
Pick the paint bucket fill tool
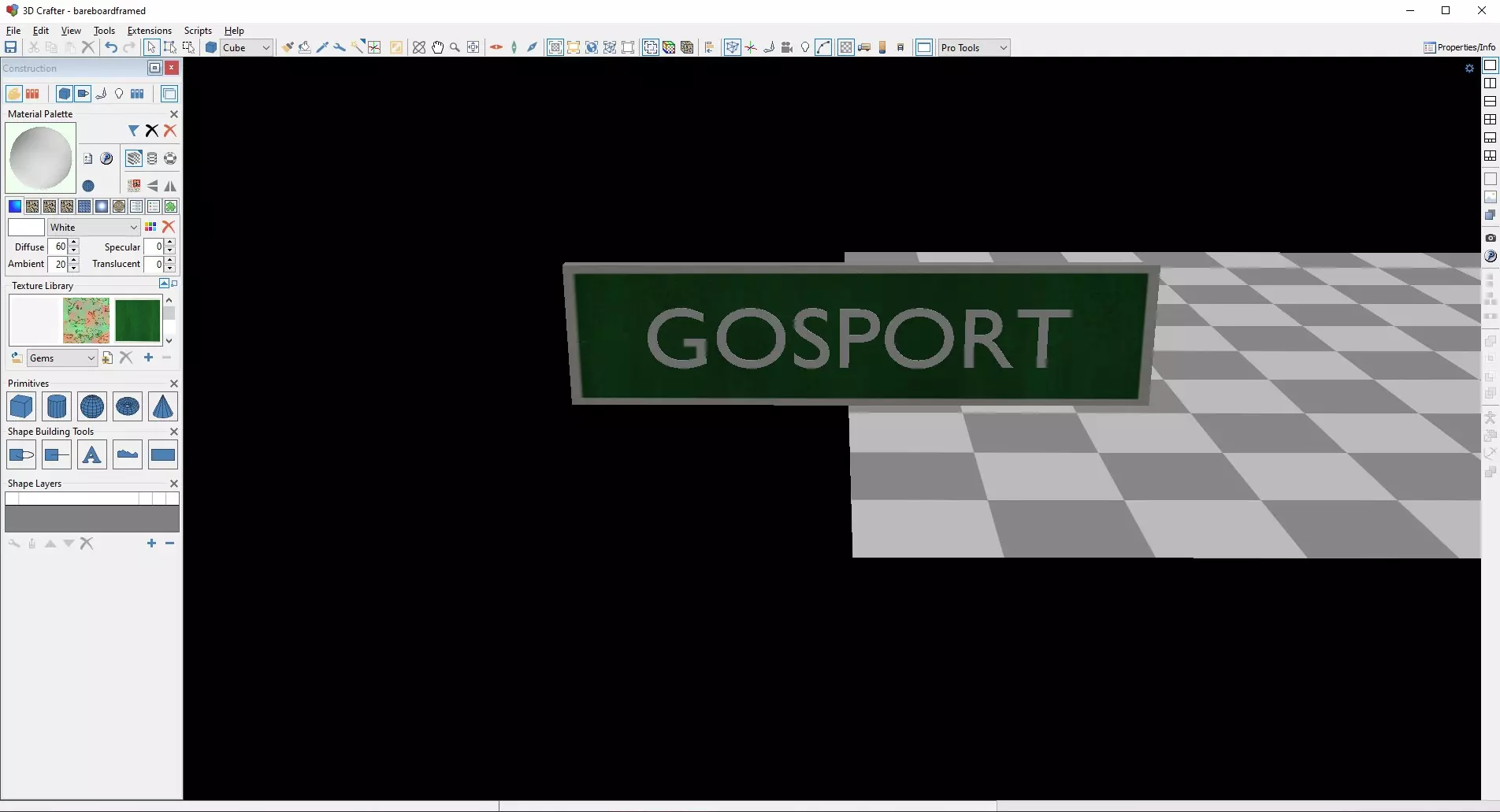[304, 47]
